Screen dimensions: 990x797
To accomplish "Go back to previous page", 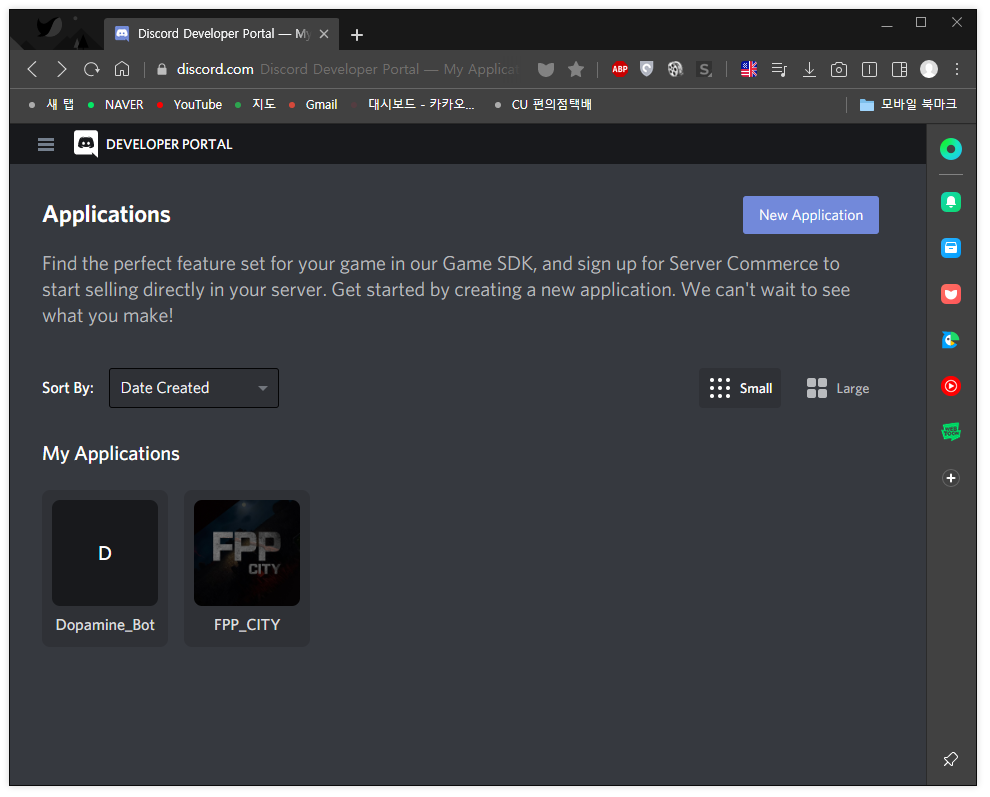I will pos(33,69).
